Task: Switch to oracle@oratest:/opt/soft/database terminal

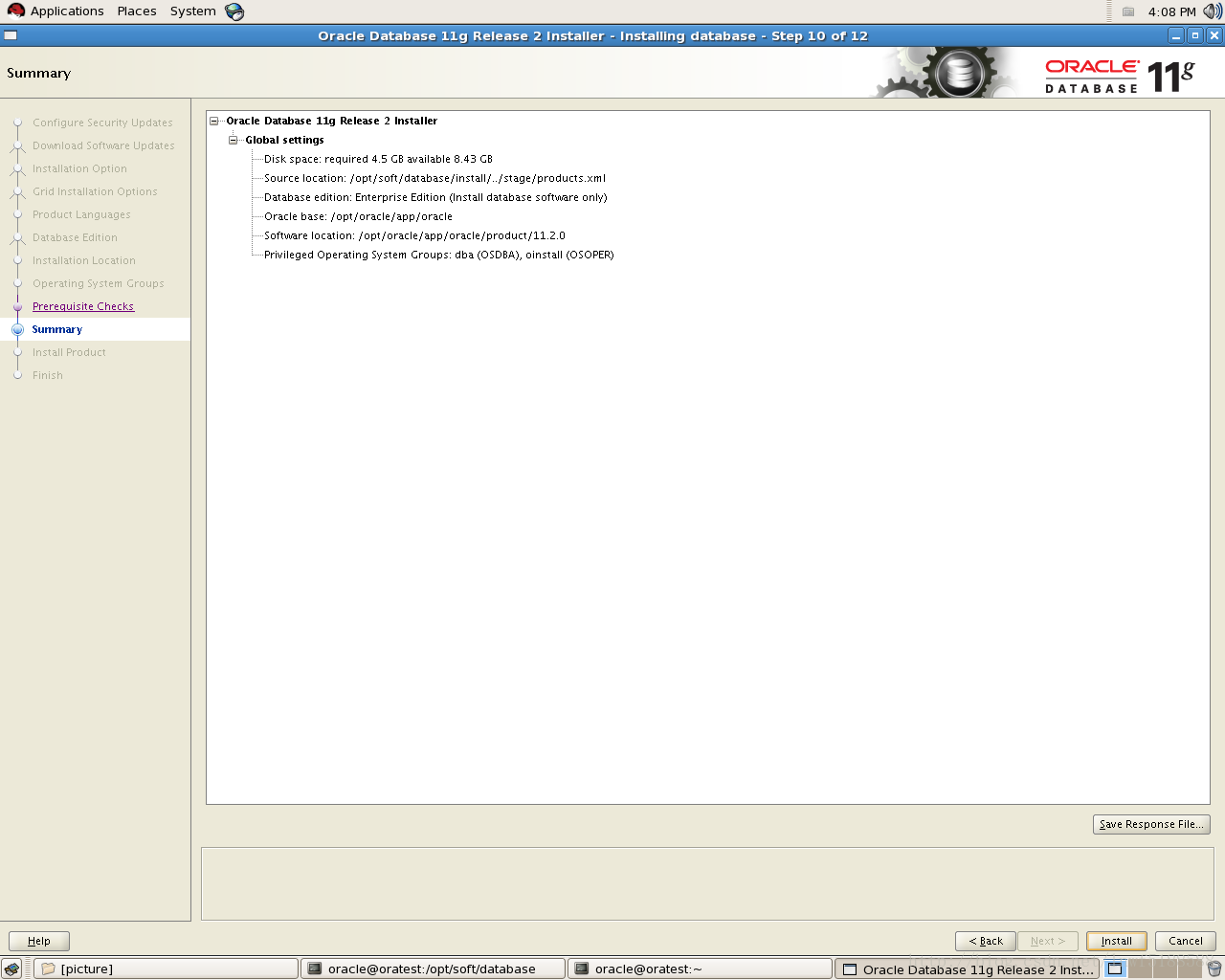Action: [433, 969]
